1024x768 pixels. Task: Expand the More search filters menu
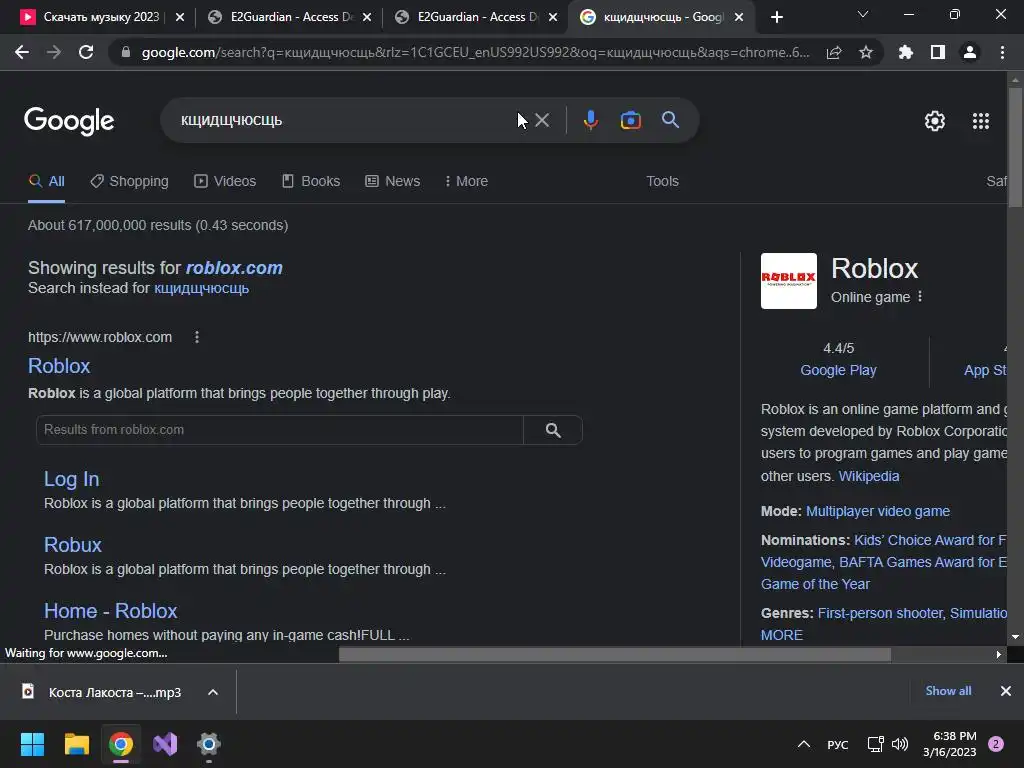[x=466, y=181]
